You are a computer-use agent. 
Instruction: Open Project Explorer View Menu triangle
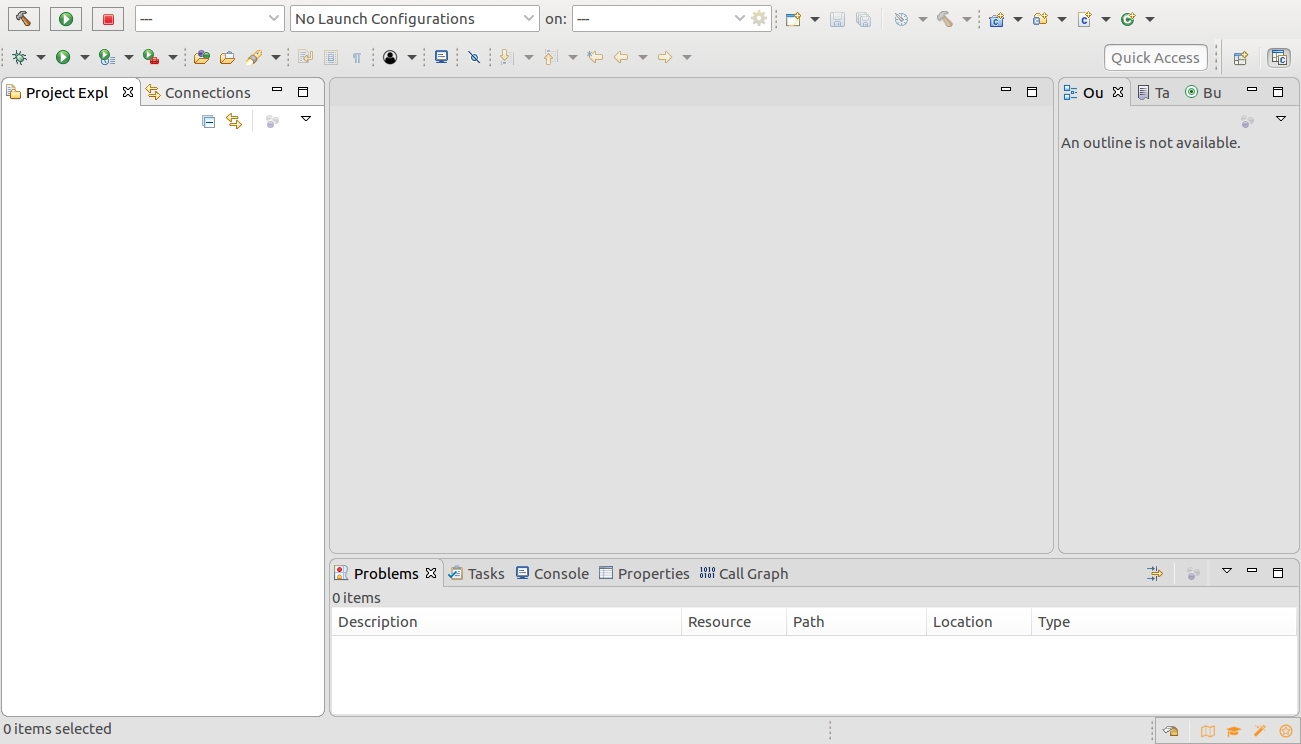pyautogui.click(x=306, y=119)
